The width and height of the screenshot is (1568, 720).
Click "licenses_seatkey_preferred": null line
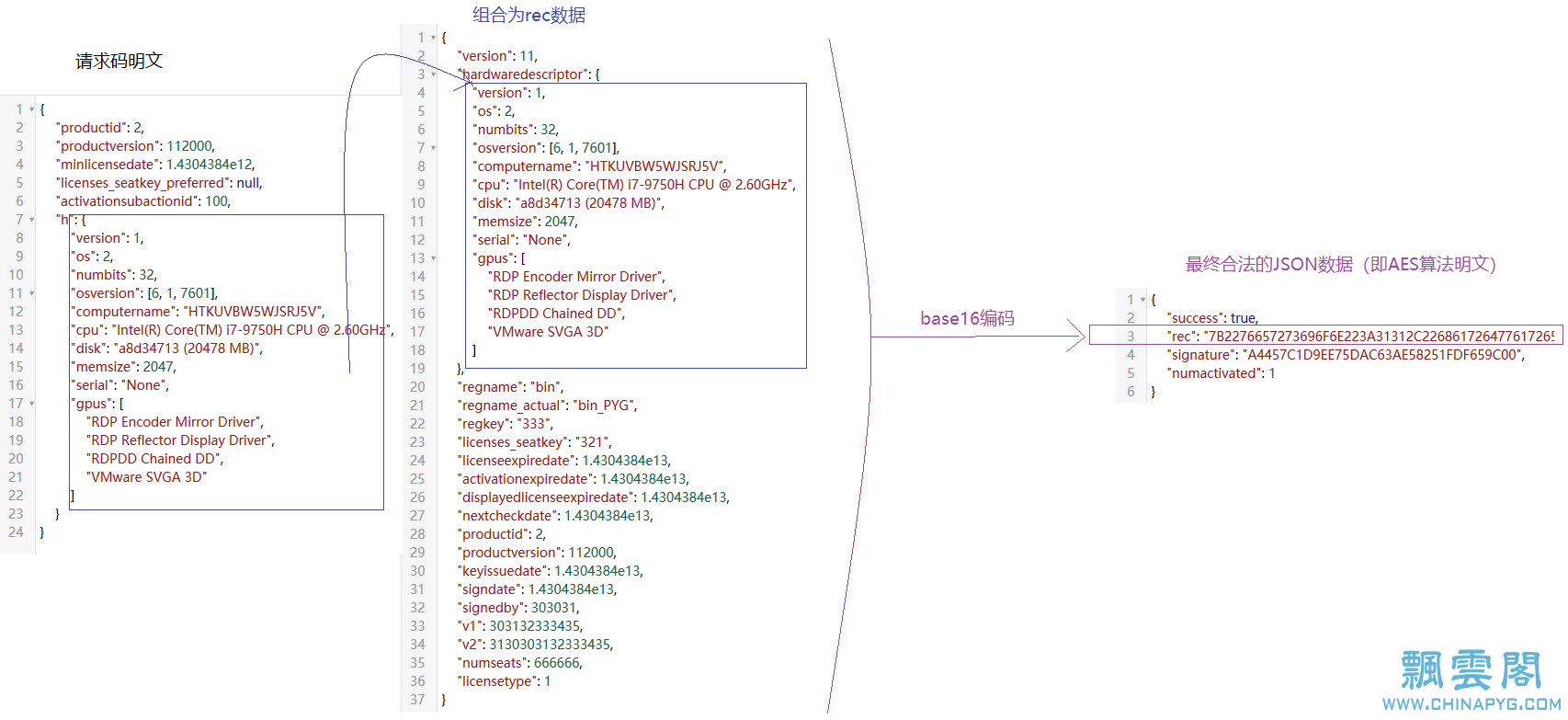click(x=159, y=183)
